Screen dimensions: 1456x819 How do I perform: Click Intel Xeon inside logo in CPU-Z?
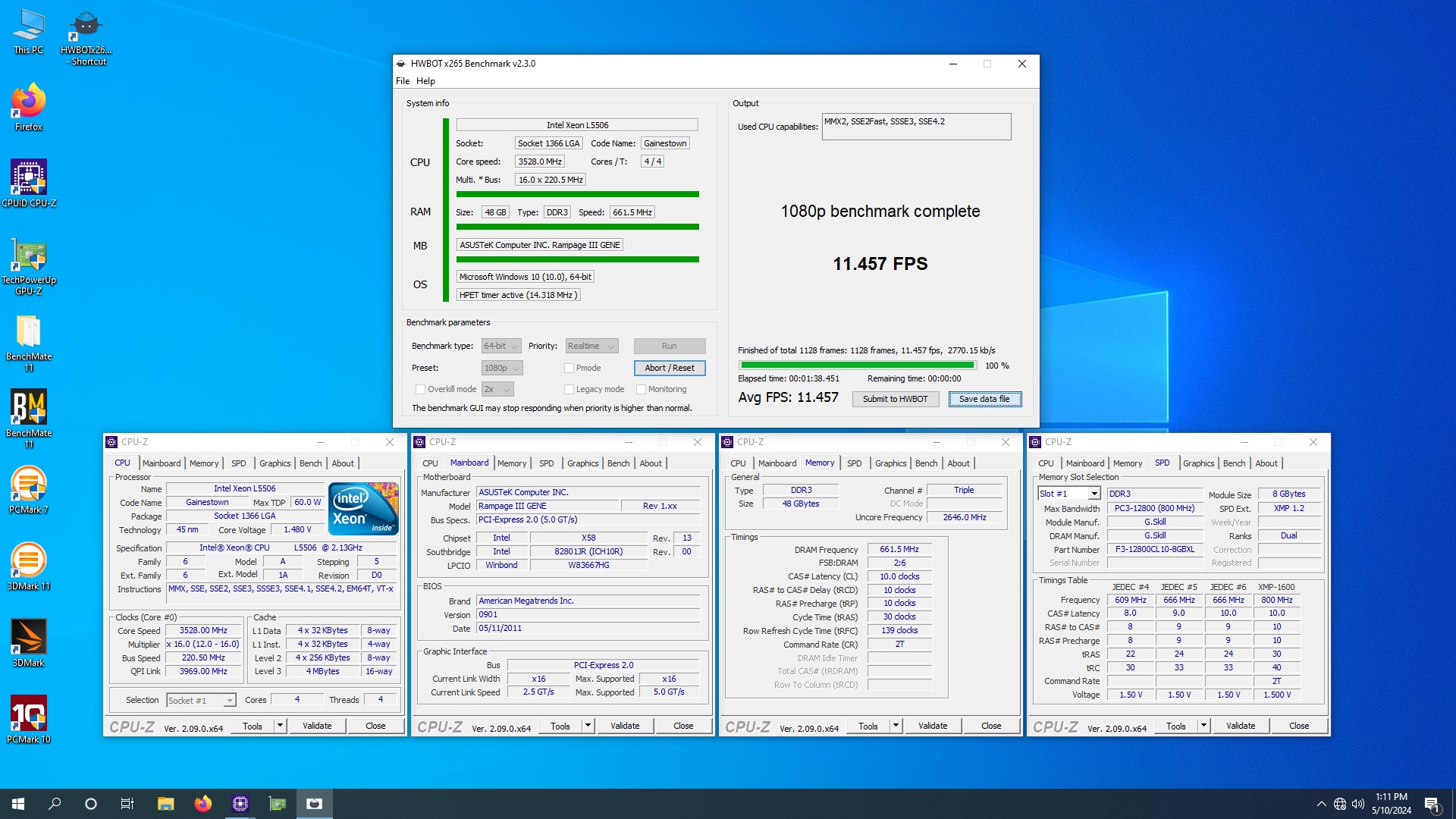[364, 508]
